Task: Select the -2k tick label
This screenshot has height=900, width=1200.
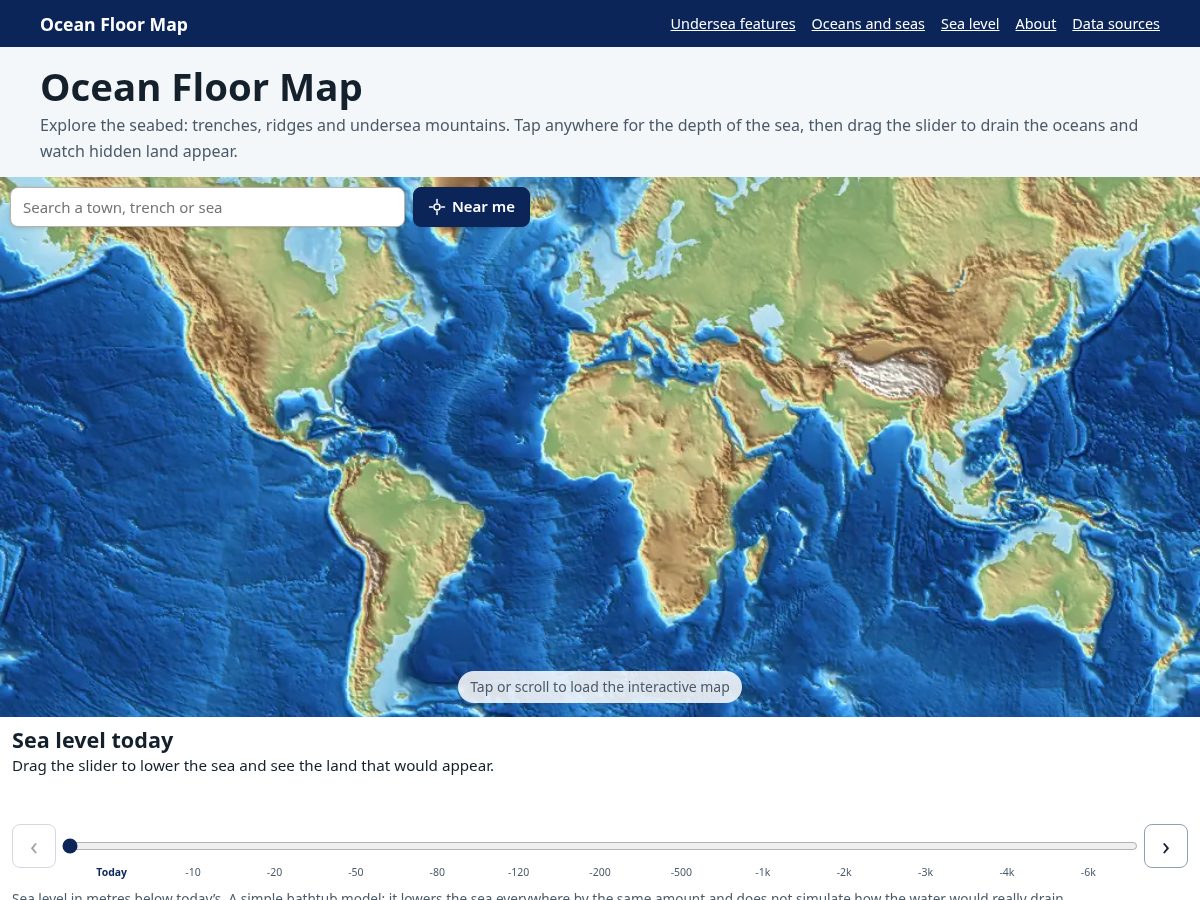Action: (845, 872)
